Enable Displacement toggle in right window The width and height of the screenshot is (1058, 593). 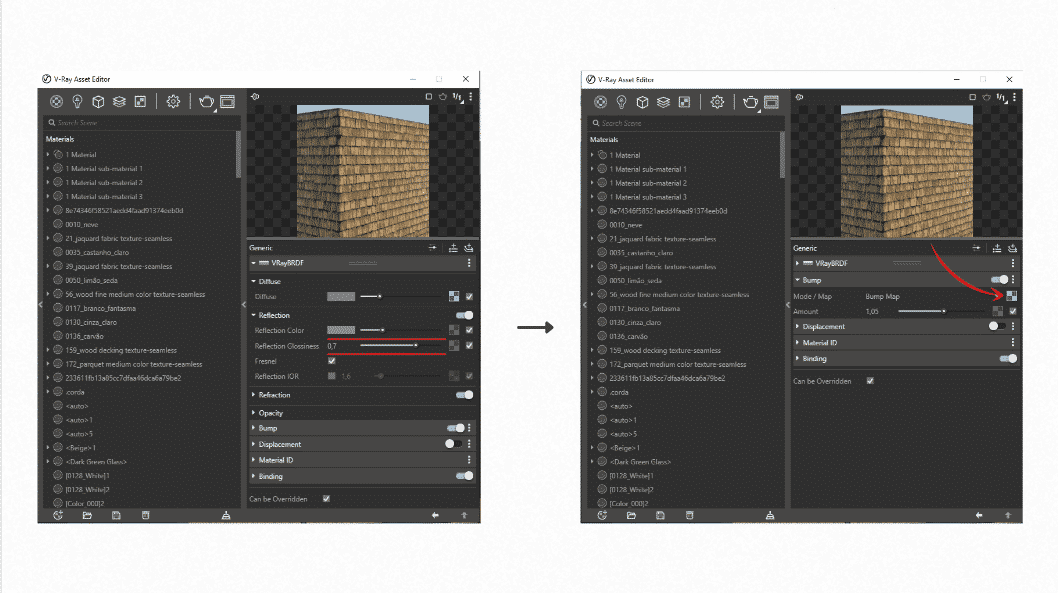click(x=997, y=326)
